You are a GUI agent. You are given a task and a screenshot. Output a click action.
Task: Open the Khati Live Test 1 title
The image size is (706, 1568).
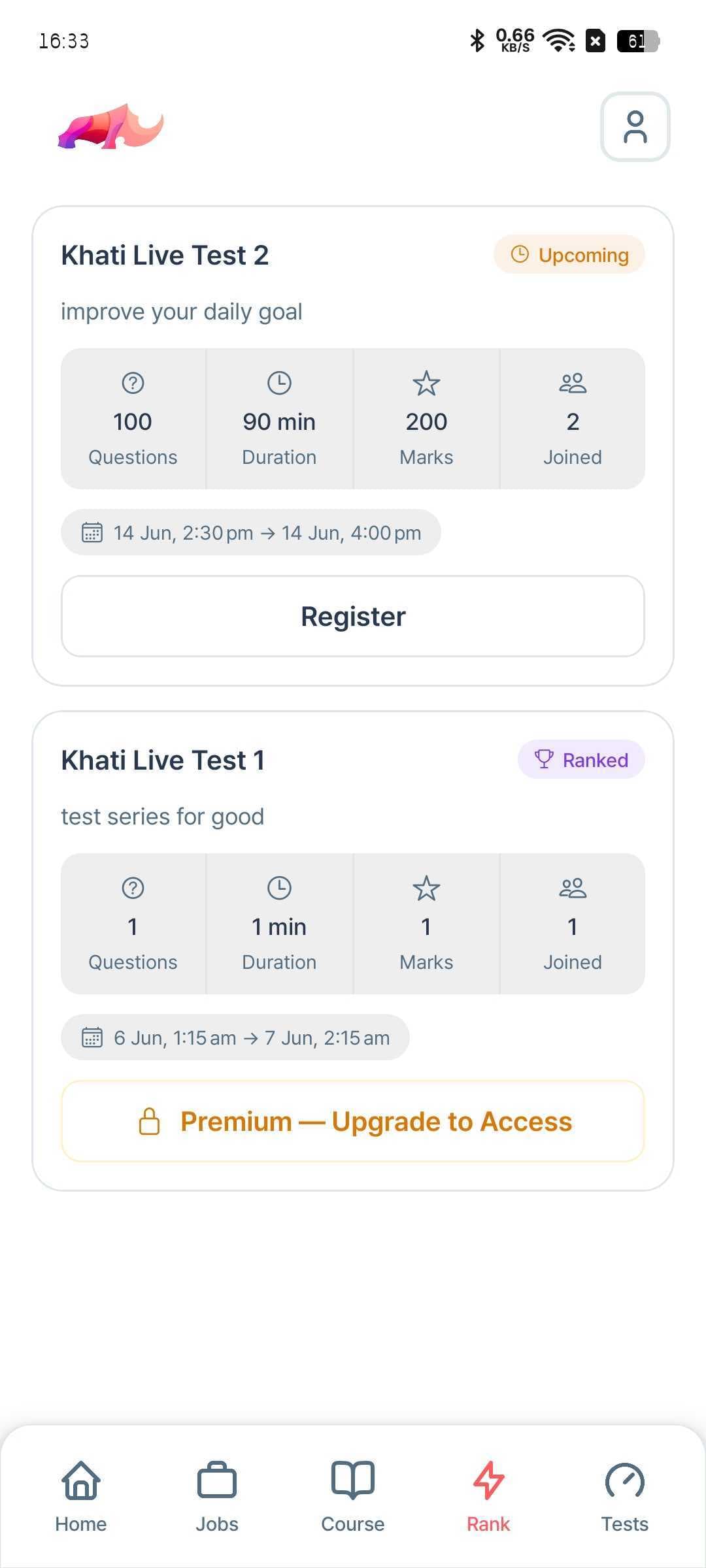coord(163,760)
